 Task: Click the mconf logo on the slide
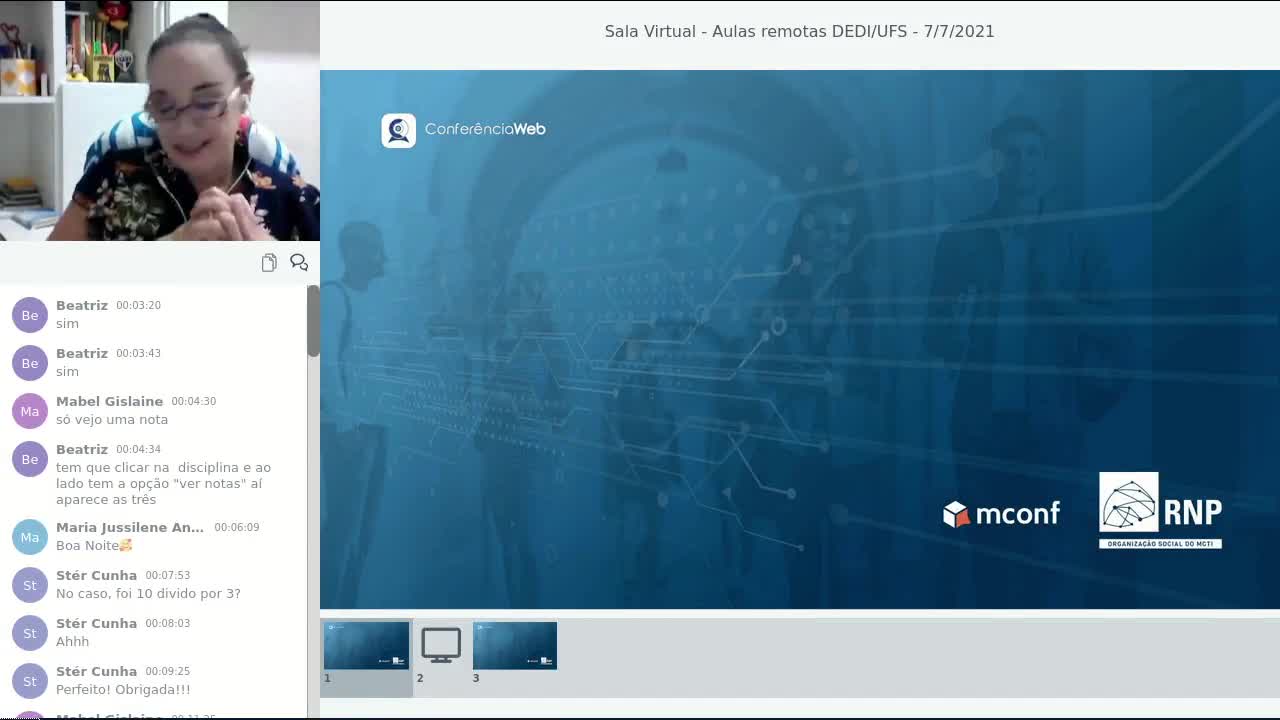coord(1001,514)
